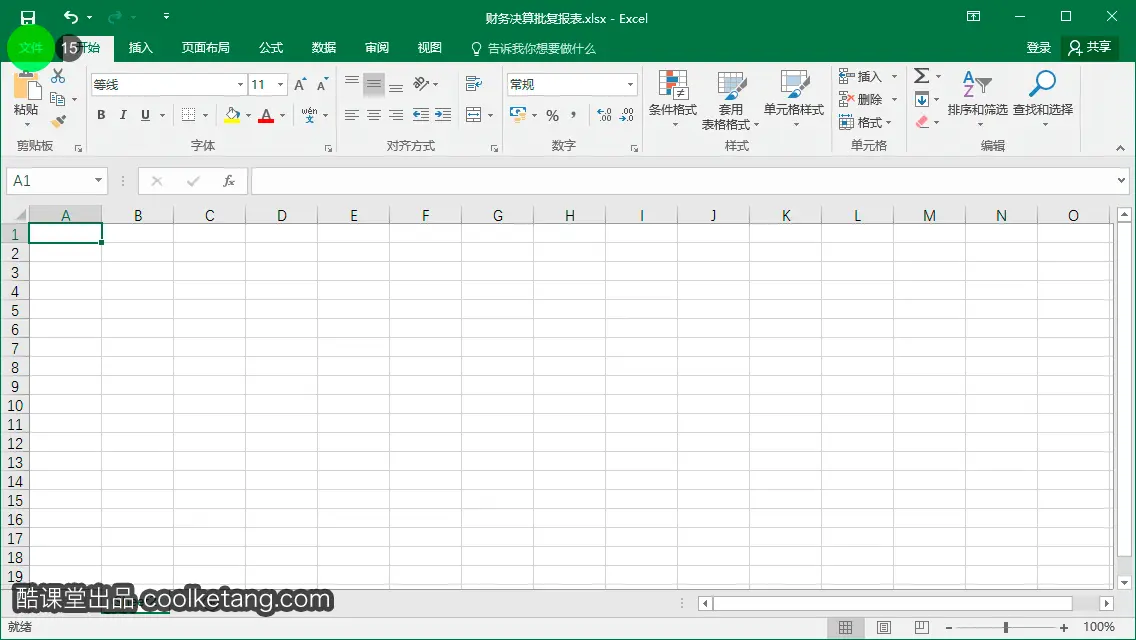Align text to the left

pos(351,115)
